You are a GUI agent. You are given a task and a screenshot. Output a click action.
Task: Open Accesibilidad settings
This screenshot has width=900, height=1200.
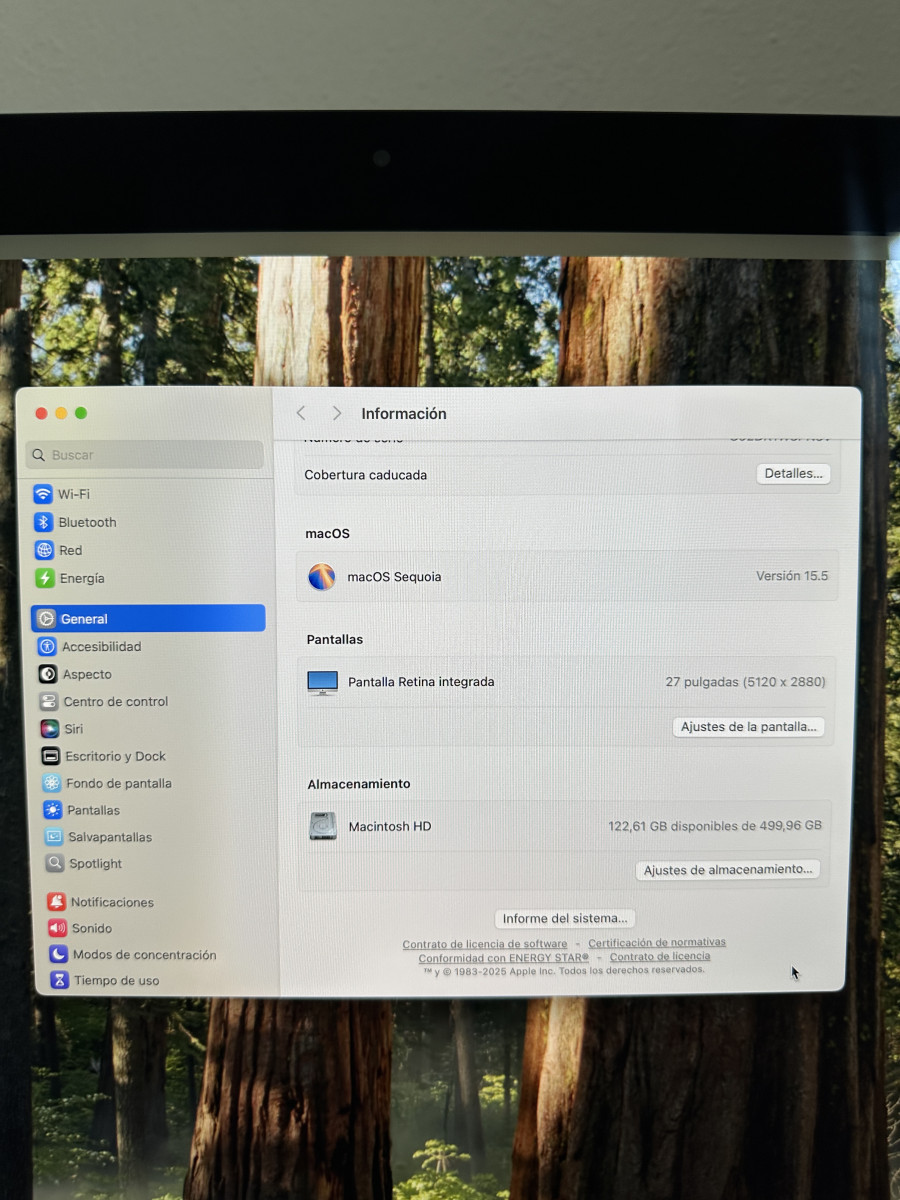[x=90, y=647]
